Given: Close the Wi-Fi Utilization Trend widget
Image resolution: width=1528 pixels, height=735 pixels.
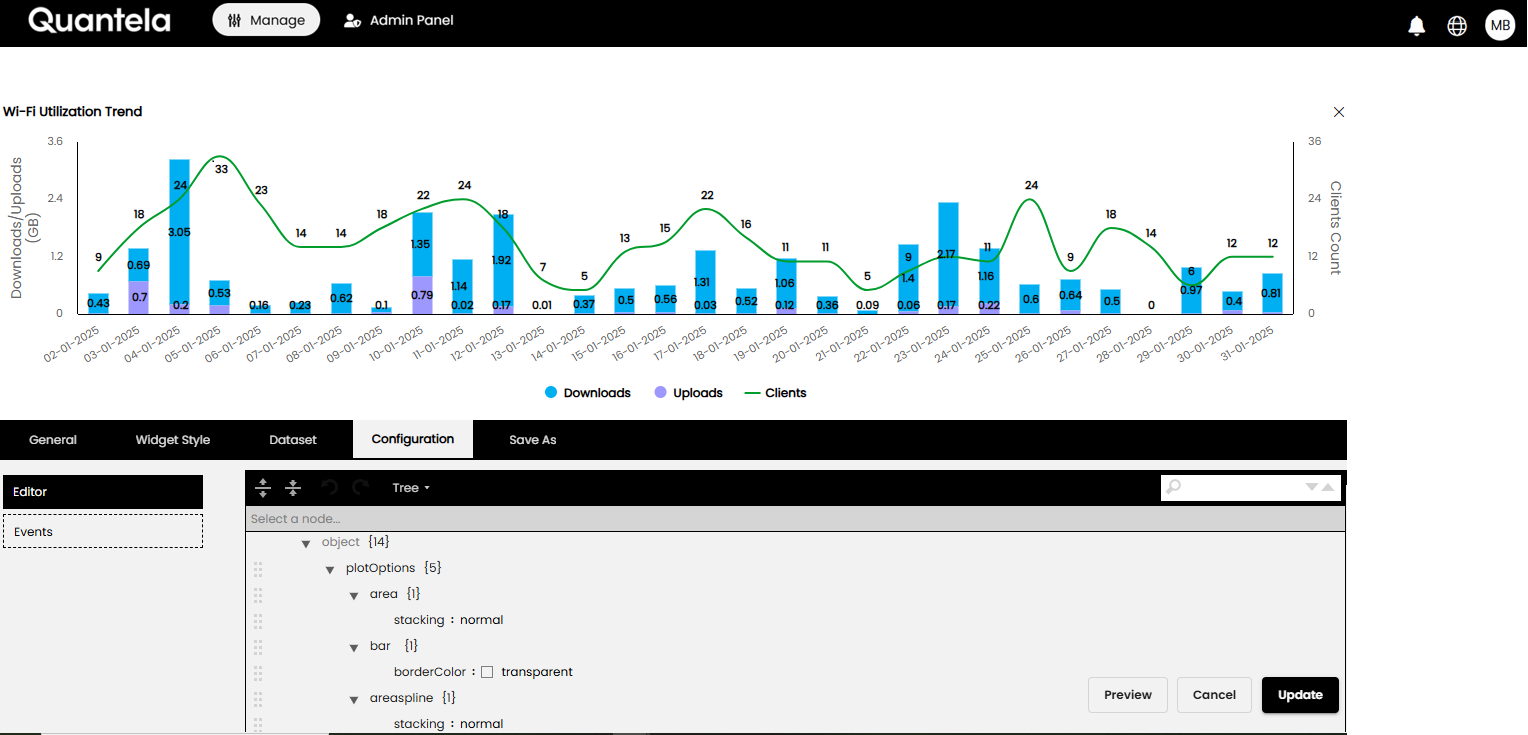Looking at the screenshot, I should [1339, 112].
